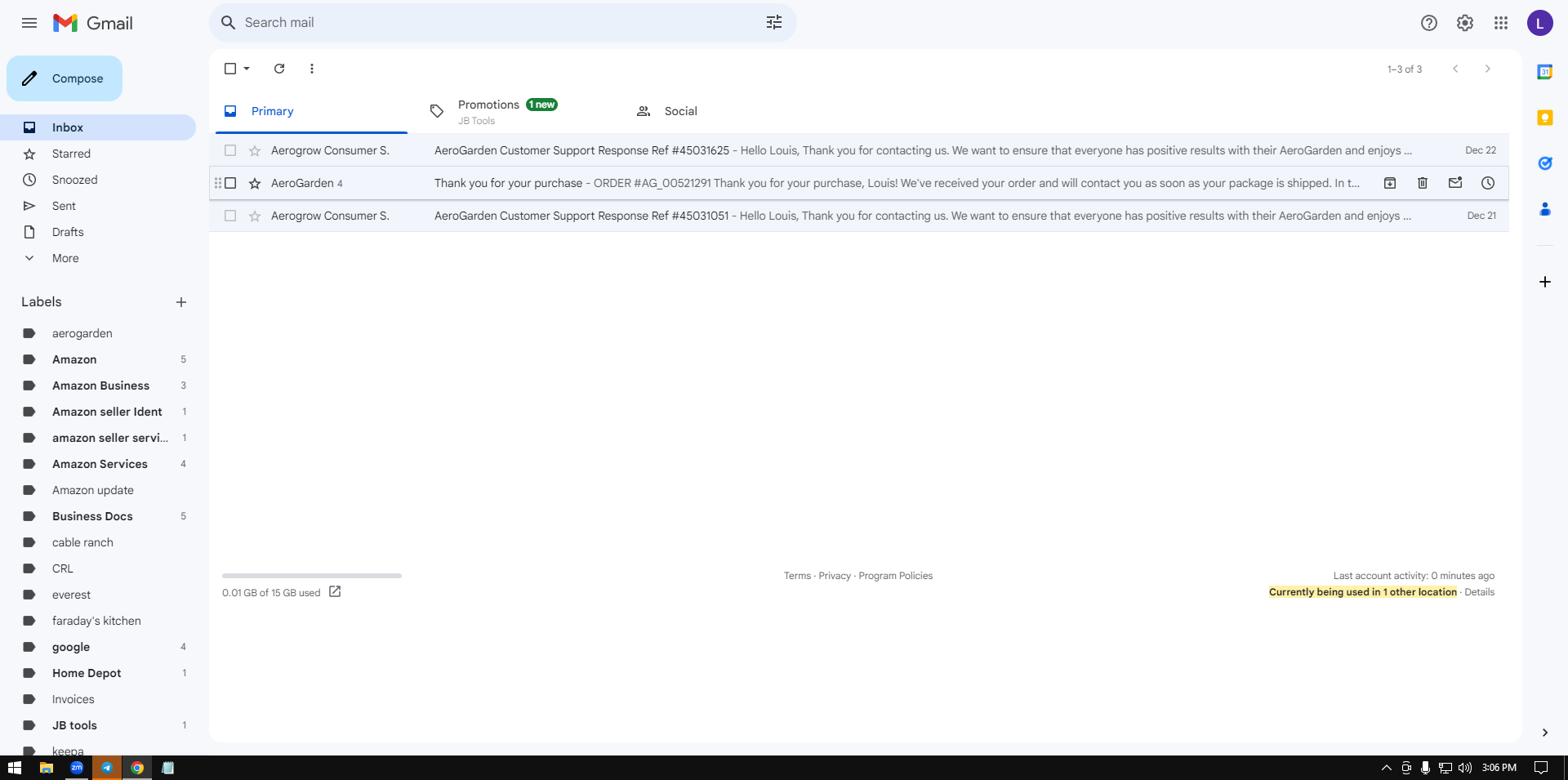Star the Ref #45031625 email
The width and height of the screenshot is (1568, 780).
click(x=255, y=150)
